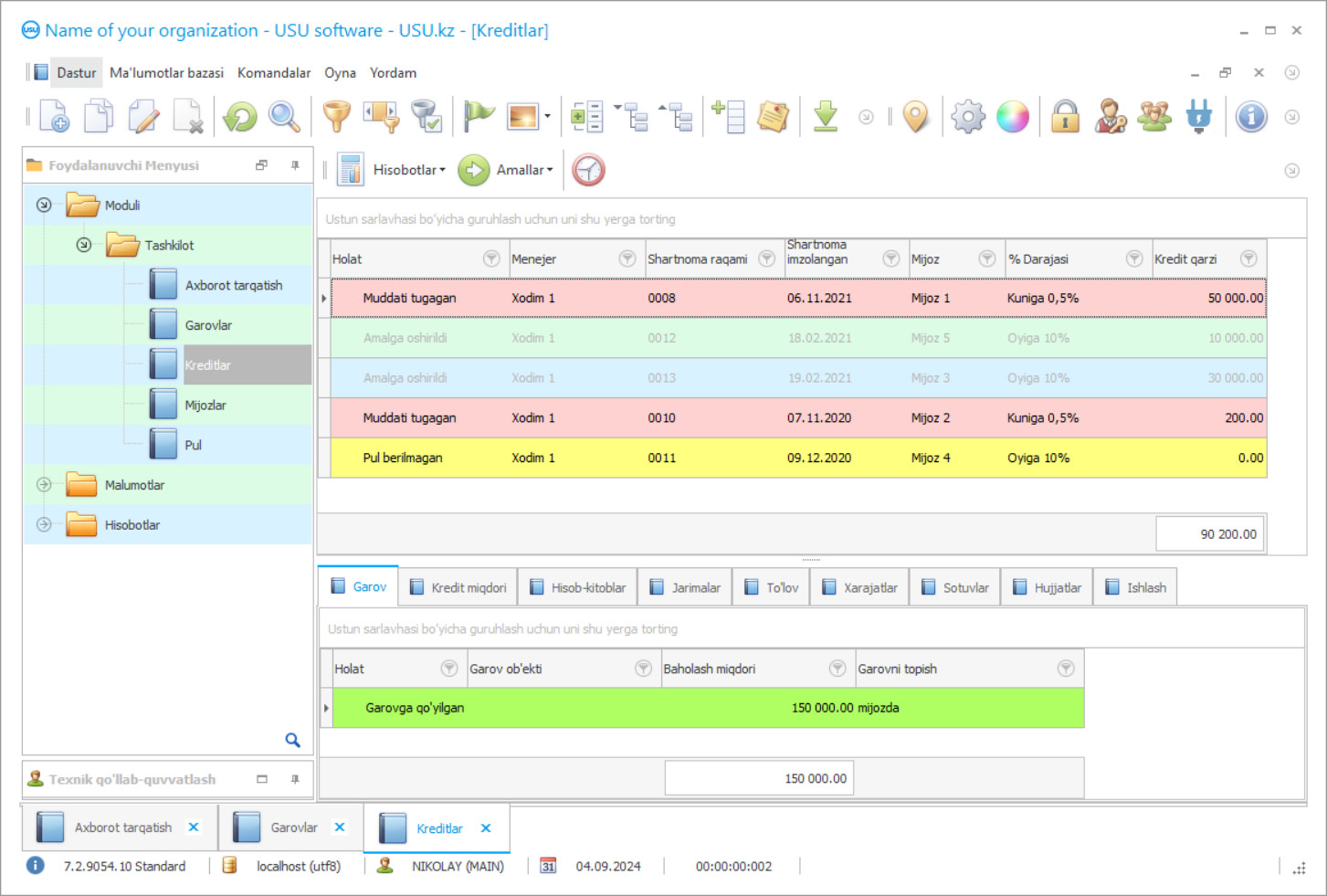The width and height of the screenshot is (1327, 896).
Task: Click the blue plug connection icon
Action: 1199,116
